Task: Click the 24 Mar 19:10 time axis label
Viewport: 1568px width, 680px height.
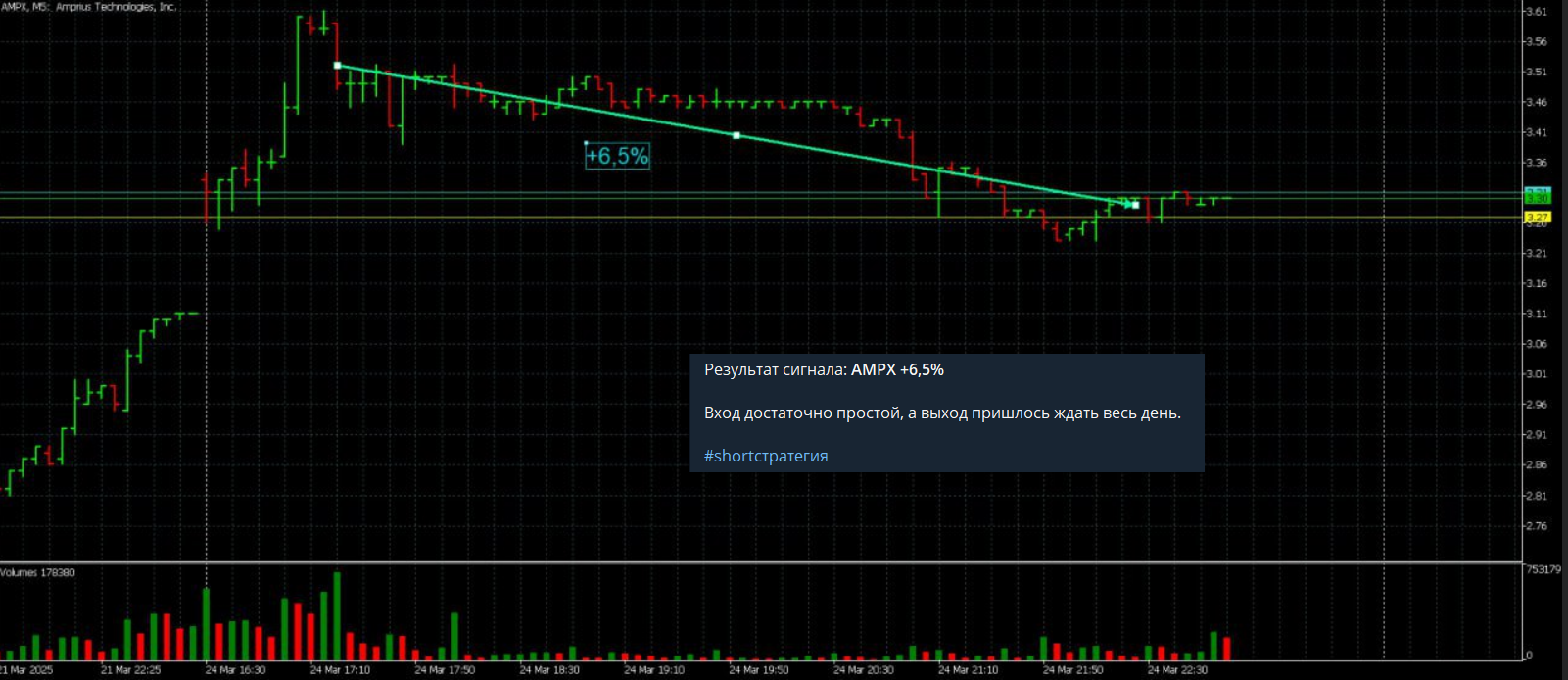Action: 655,670
